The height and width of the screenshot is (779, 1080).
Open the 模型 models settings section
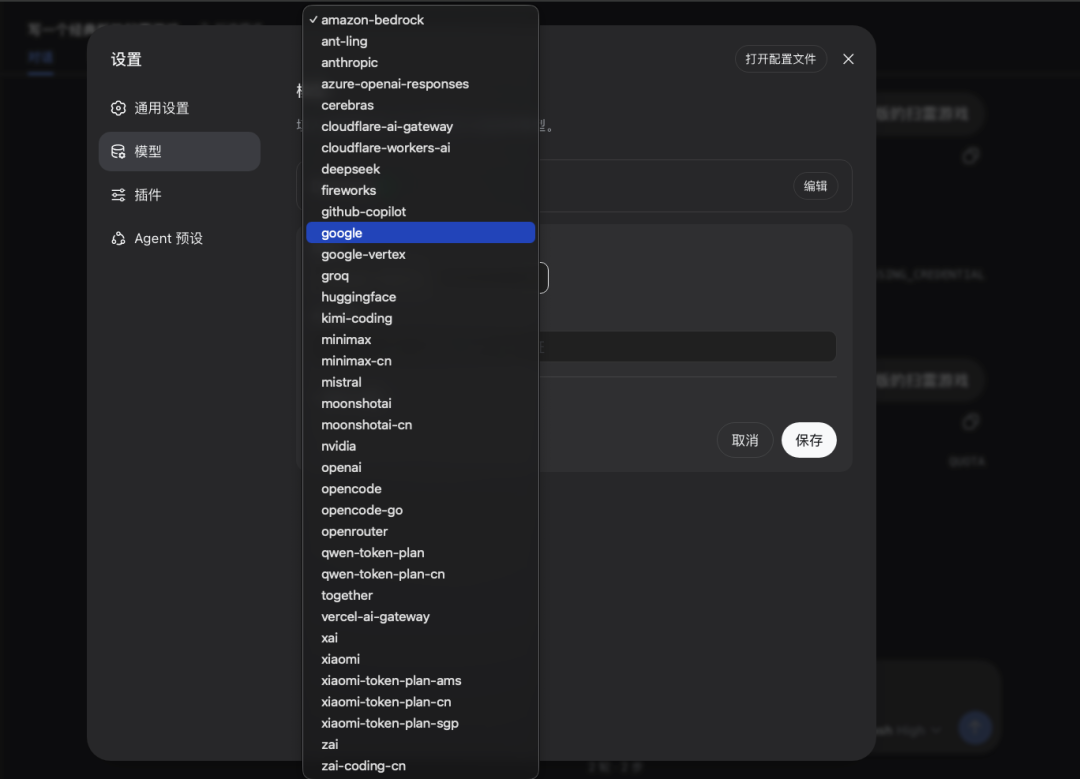click(179, 152)
